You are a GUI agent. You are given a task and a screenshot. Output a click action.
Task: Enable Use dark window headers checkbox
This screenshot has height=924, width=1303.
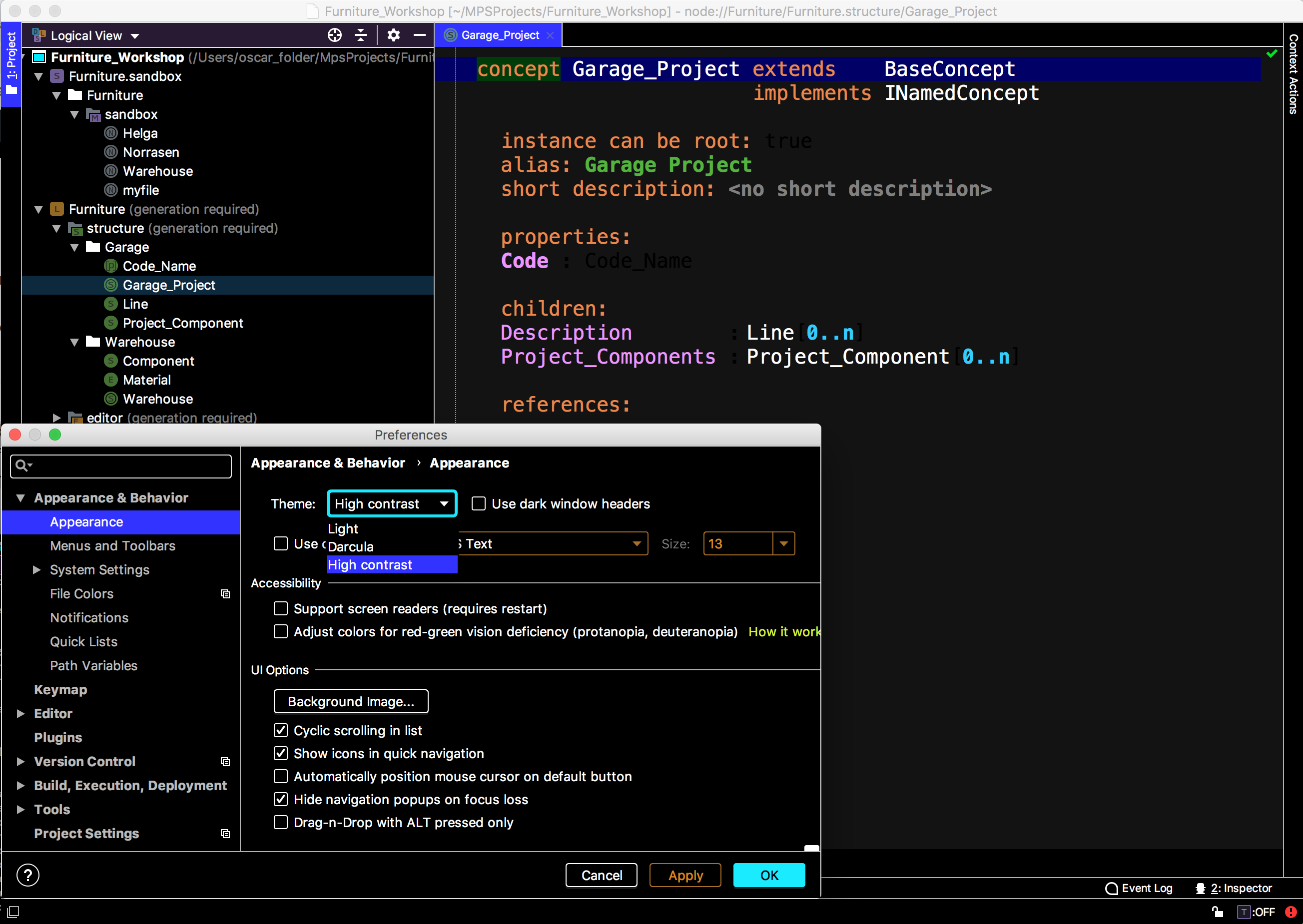tap(479, 503)
